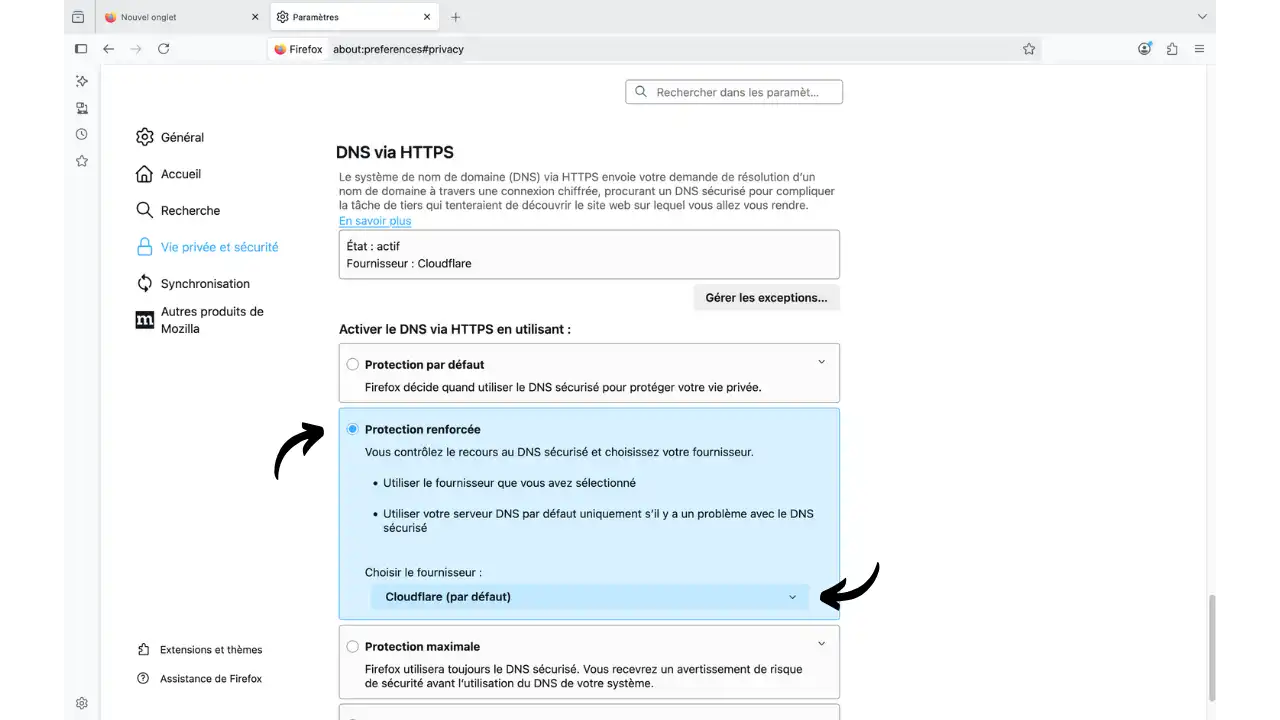Open the AI chatbot sidebar icon
This screenshot has width=1280, height=720.
(81, 81)
